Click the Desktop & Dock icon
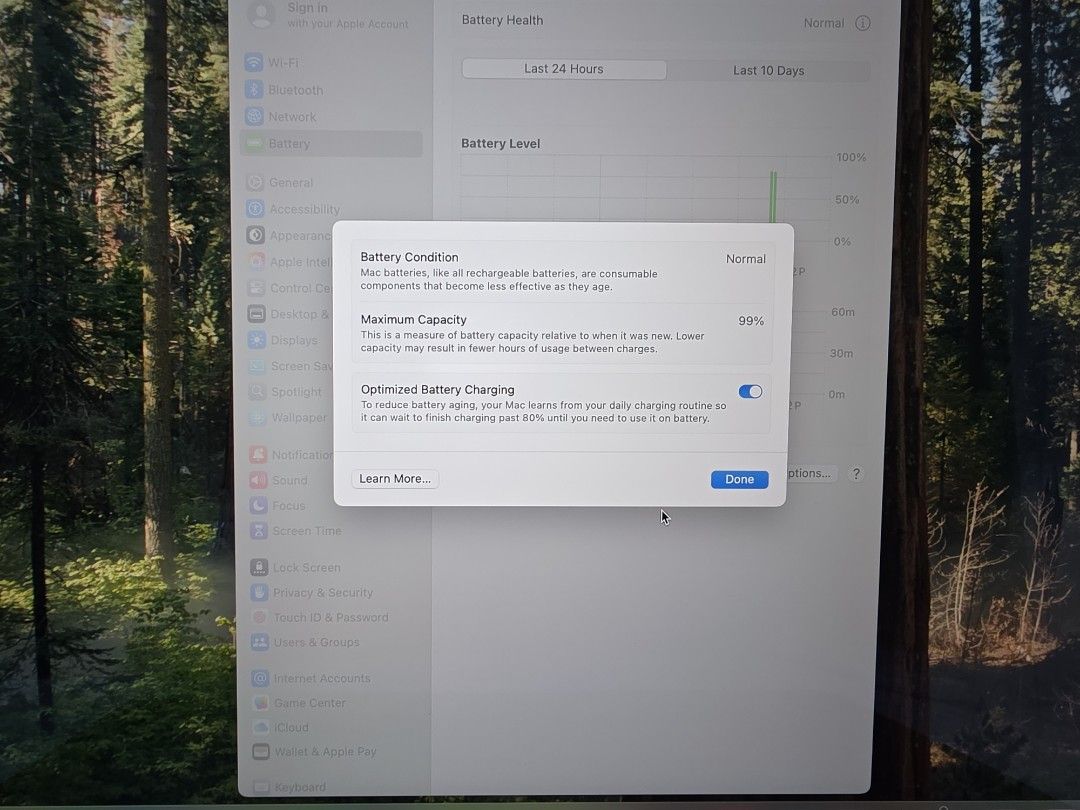This screenshot has width=1080, height=810. [256, 314]
